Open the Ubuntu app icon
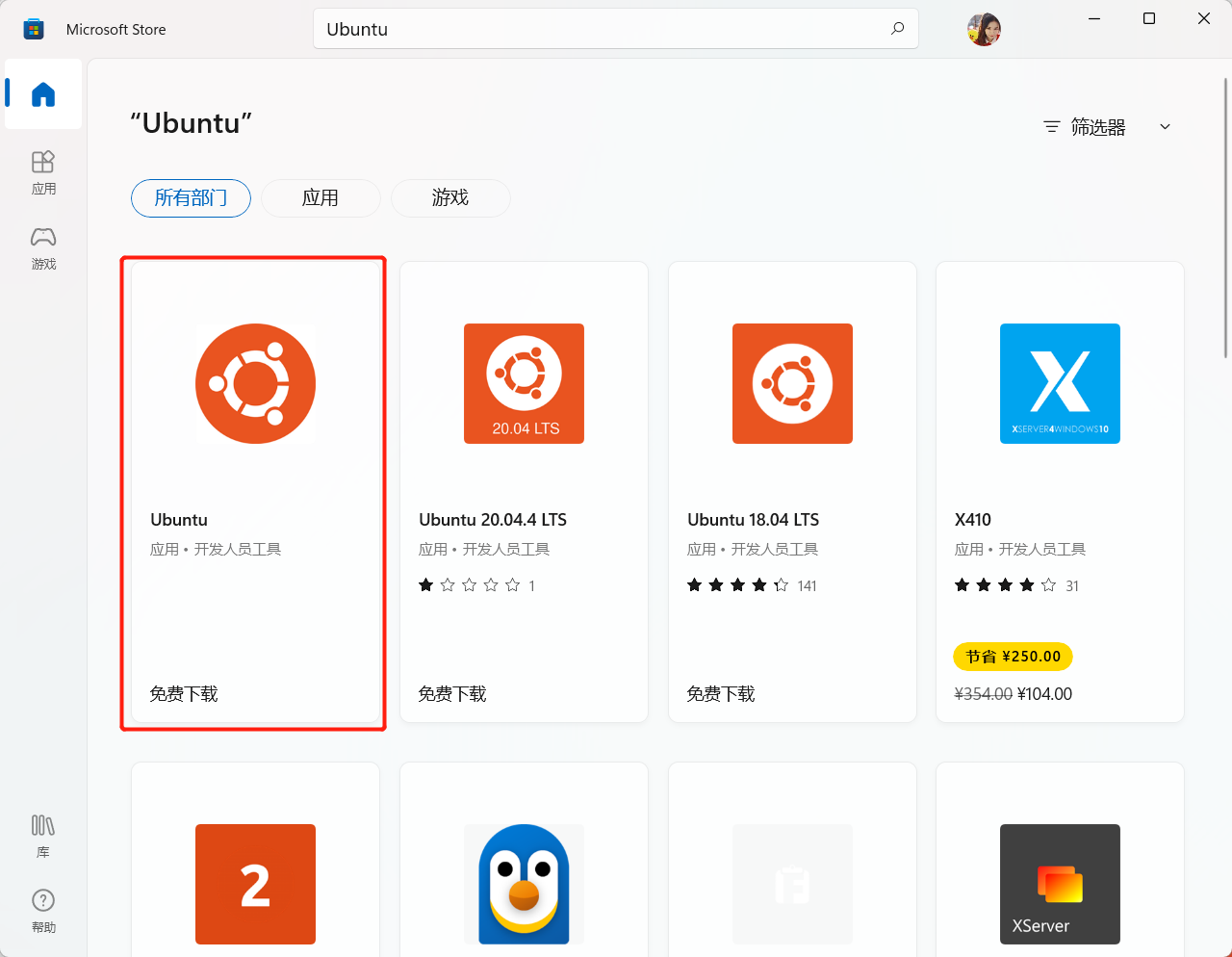Viewport: 1232px width, 957px height. coord(255,383)
